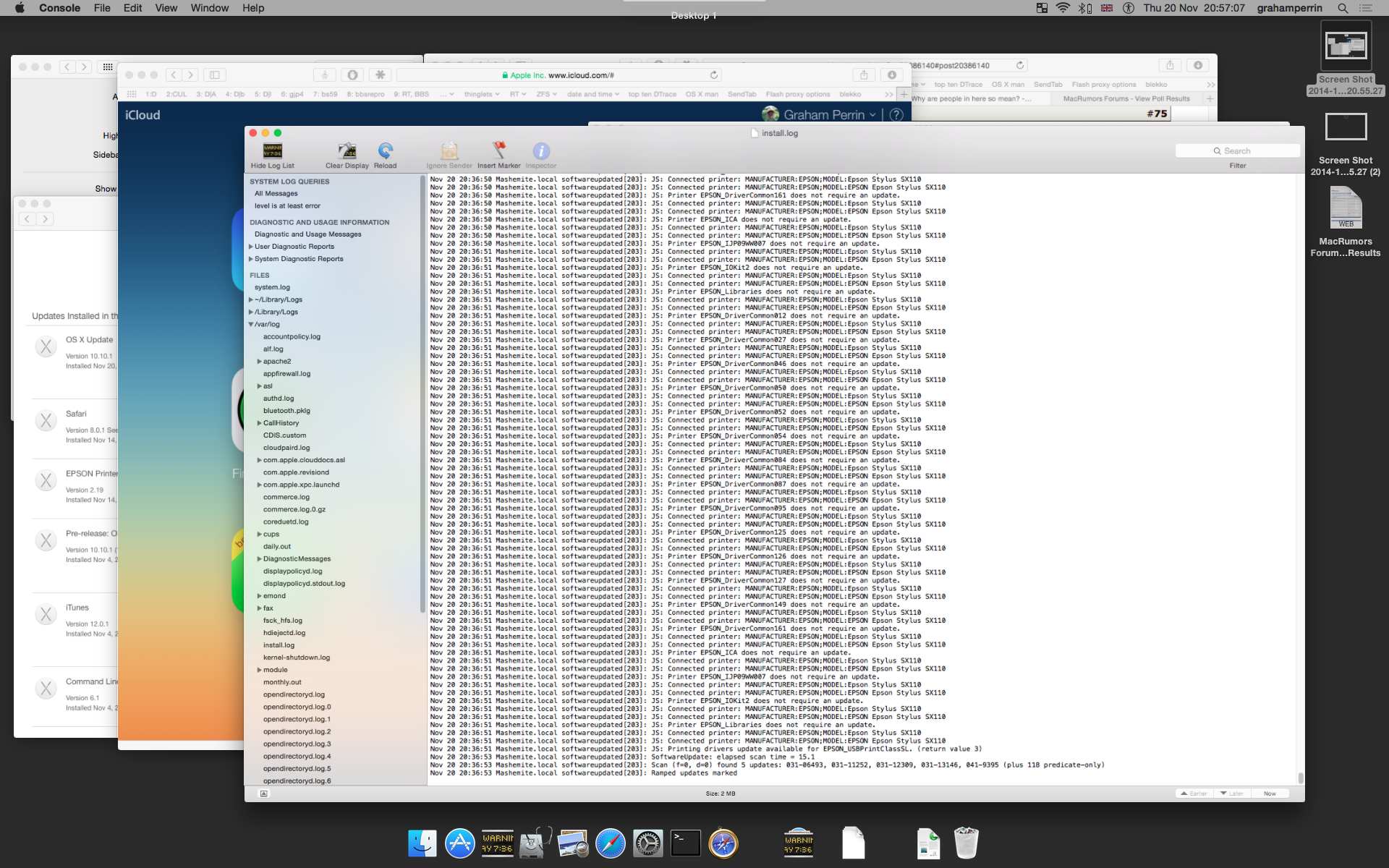This screenshot has height=868, width=1389.
Task: Click the Insert Marker toolbar icon
Action: click(498, 151)
